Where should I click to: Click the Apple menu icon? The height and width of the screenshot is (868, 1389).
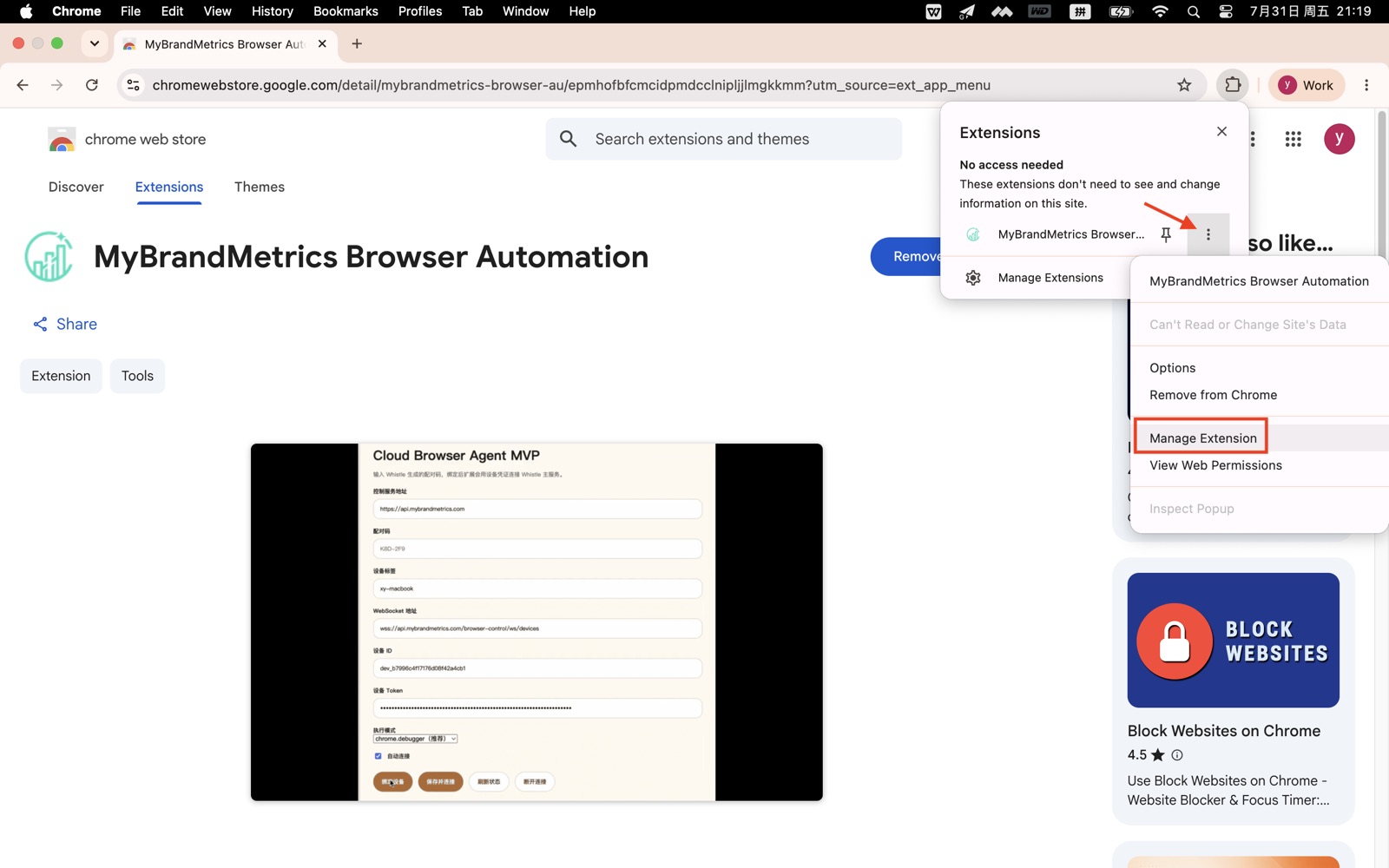26,11
